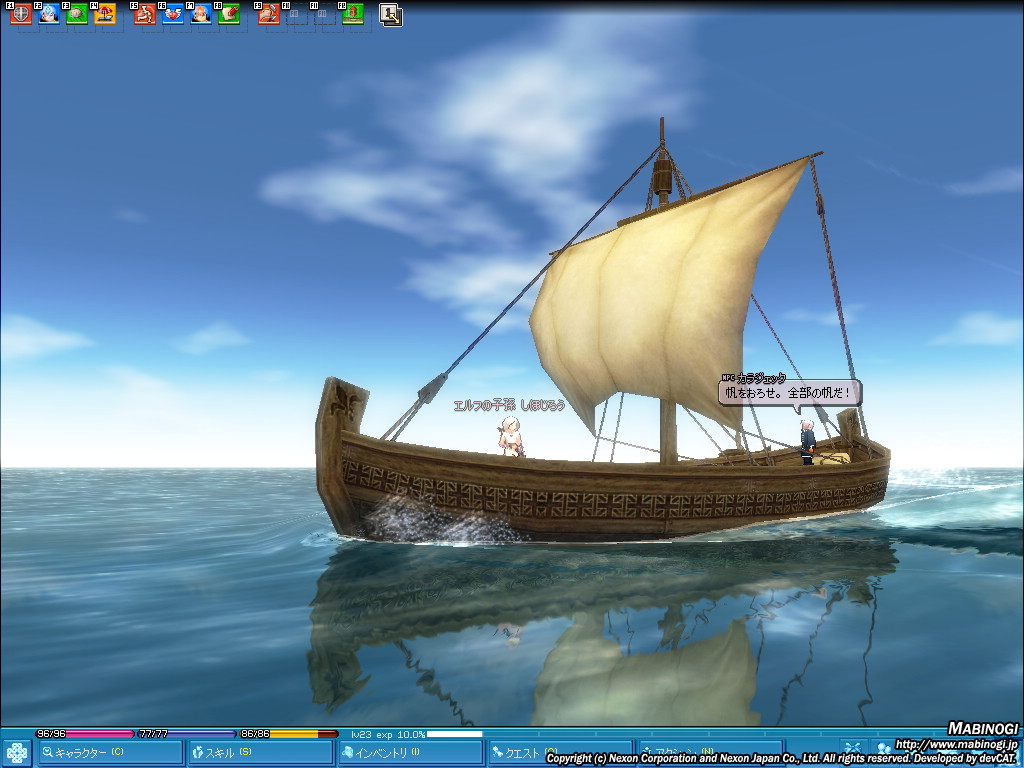
Task: Open the インベントリ (I) inventory window
Action: (x=410, y=753)
